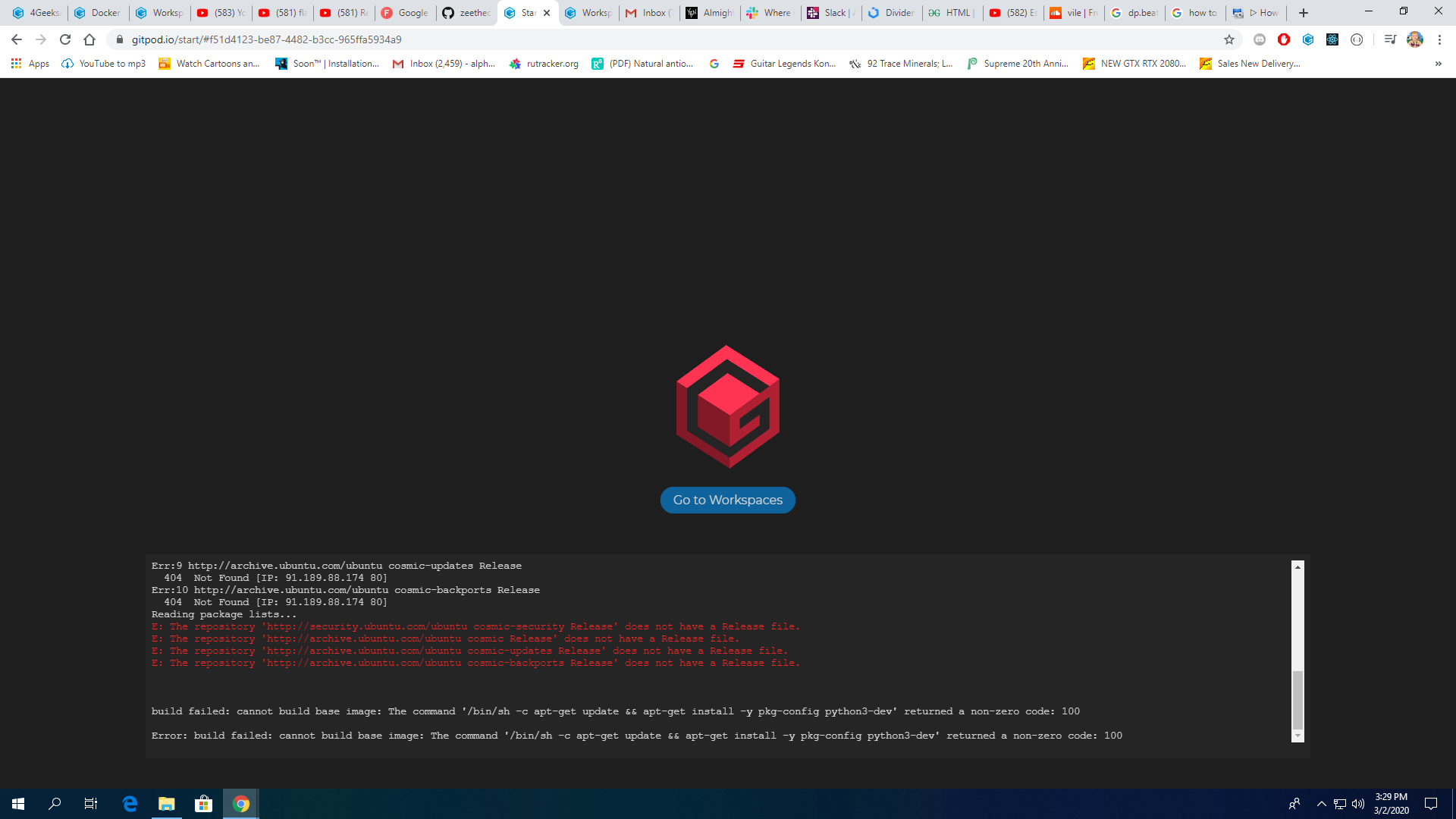
Task: Open the media control playlist icon
Action: (1390, 39)
